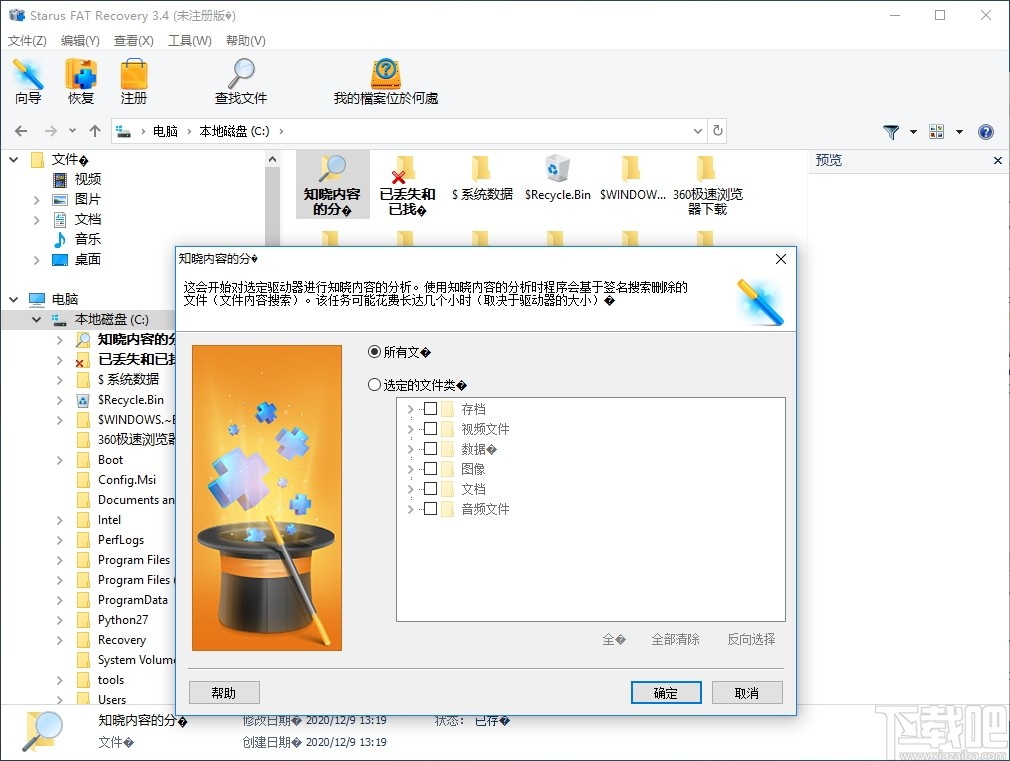Open the 帮助(V) menu
The height and width of the screenshot is (761, 1010).
[245, 41]
